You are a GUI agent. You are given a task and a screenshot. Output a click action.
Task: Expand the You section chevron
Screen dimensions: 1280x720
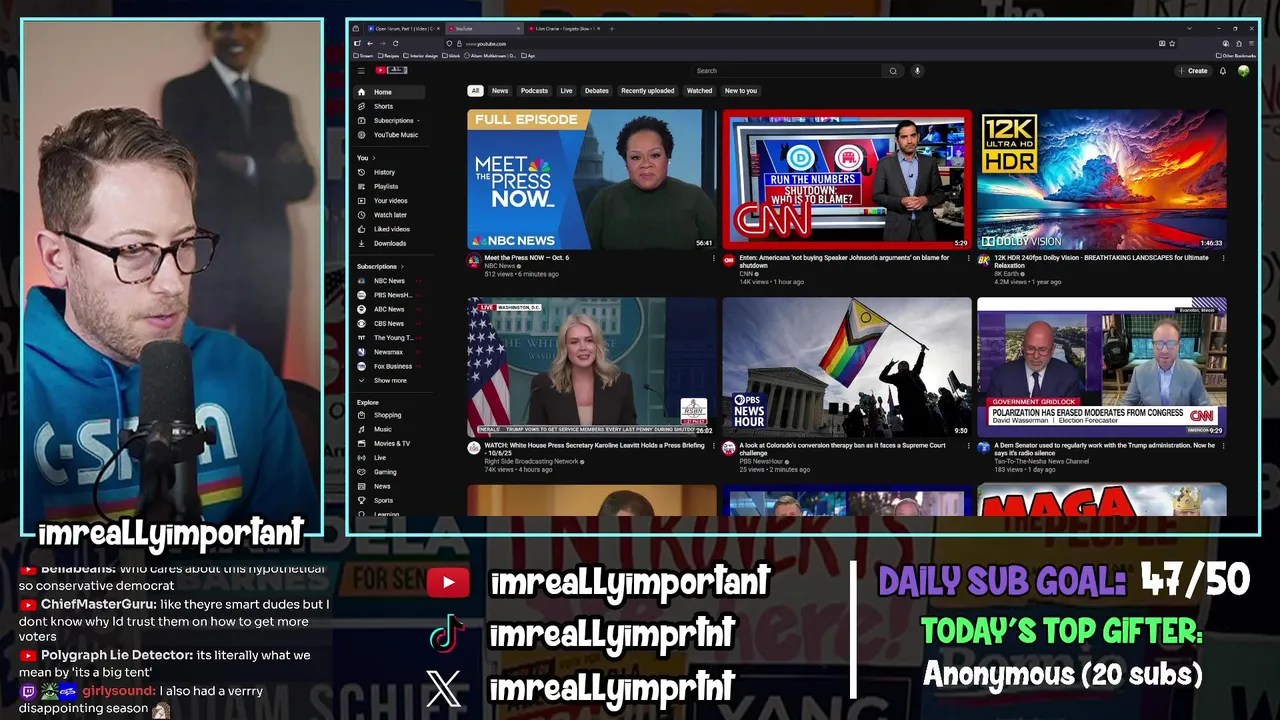click(x=375, y=158)
